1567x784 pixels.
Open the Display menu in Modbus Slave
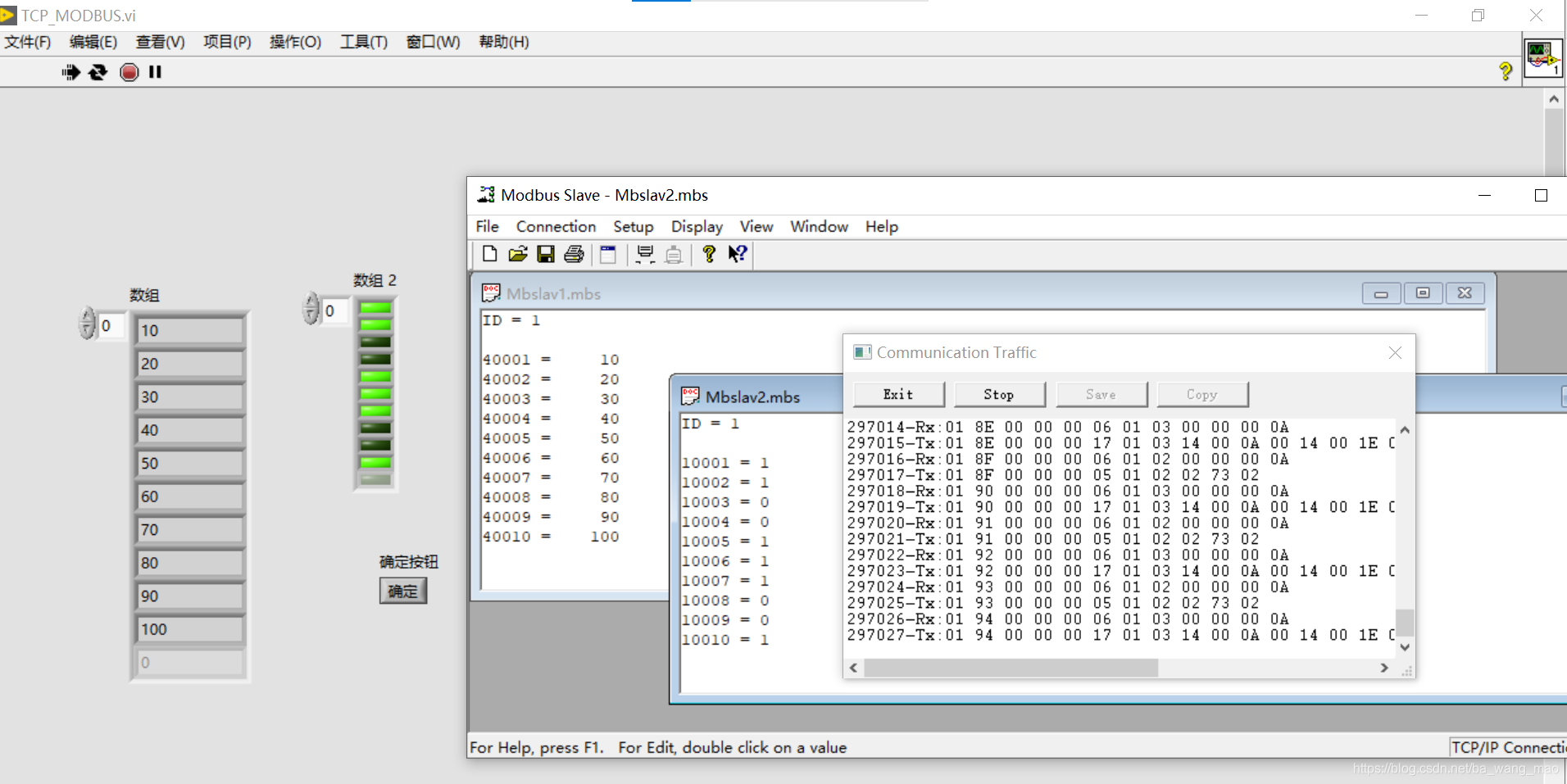[697, 226]
